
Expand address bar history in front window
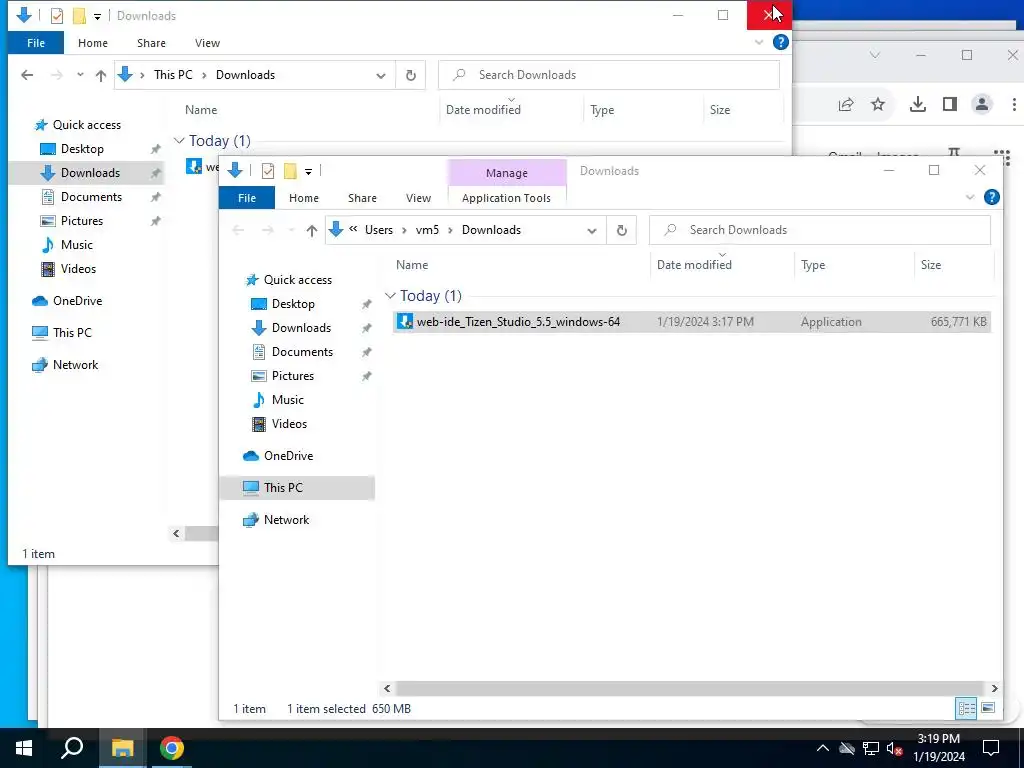pyautogui.click(x=592, y=230)
